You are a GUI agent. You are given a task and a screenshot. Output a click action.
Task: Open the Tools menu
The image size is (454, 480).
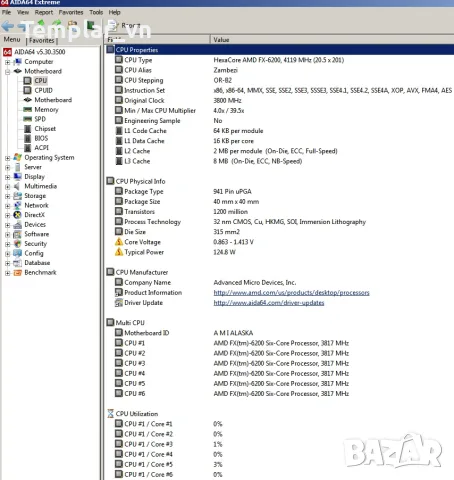point(96,12)
